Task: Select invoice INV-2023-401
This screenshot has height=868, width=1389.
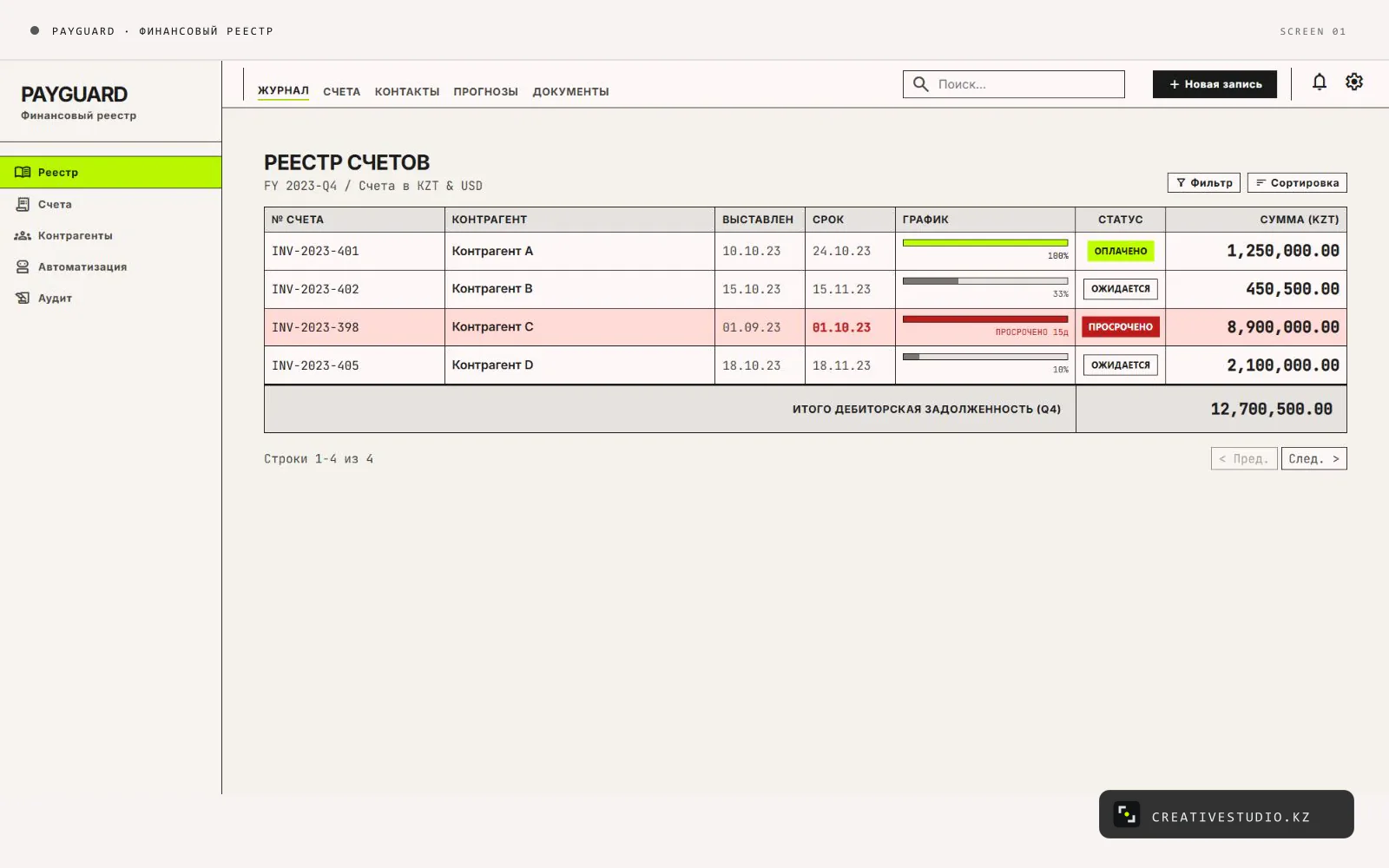Action: click(x=315, y=251)
